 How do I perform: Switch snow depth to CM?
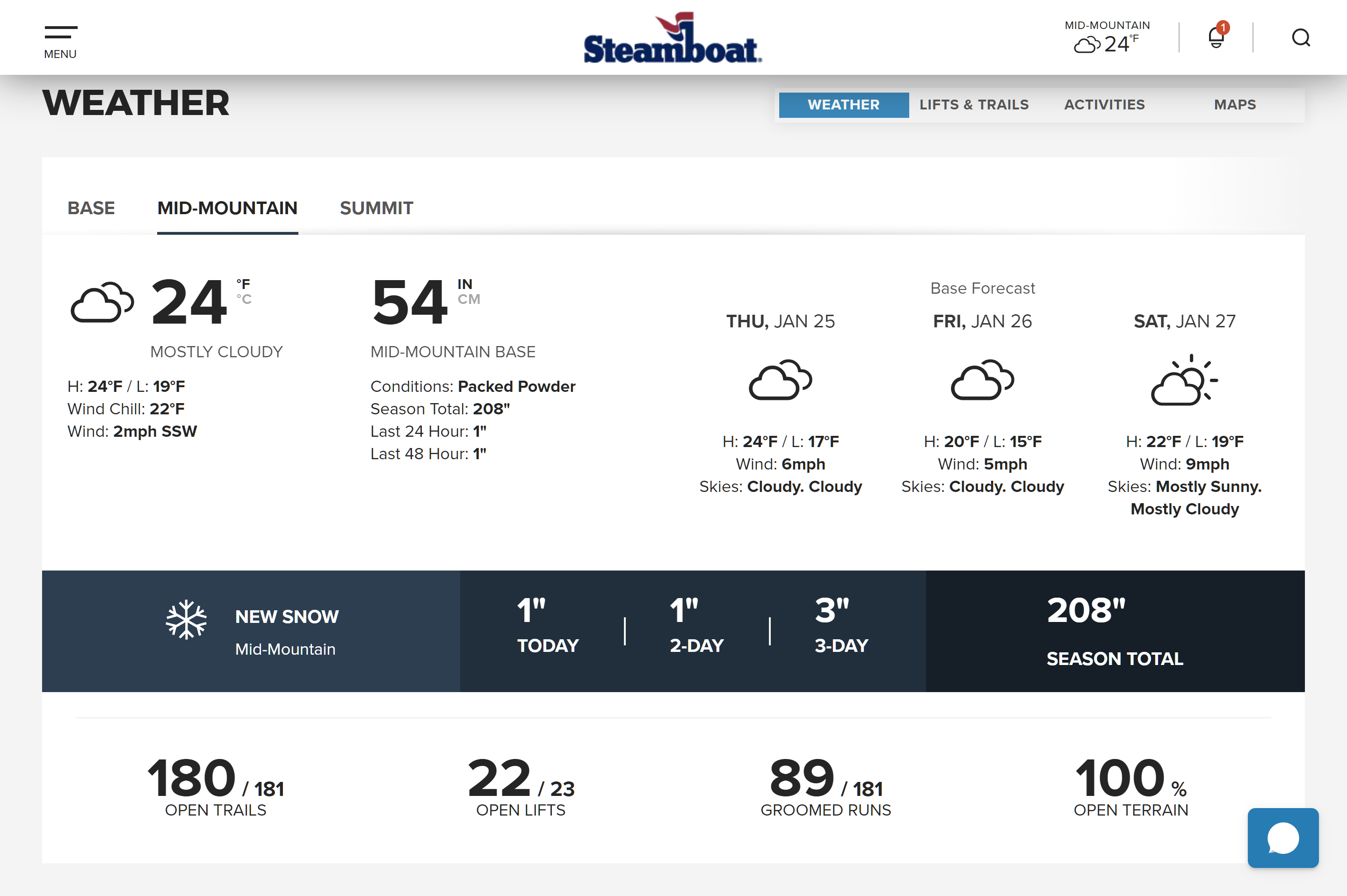click(x=469, y=299)
